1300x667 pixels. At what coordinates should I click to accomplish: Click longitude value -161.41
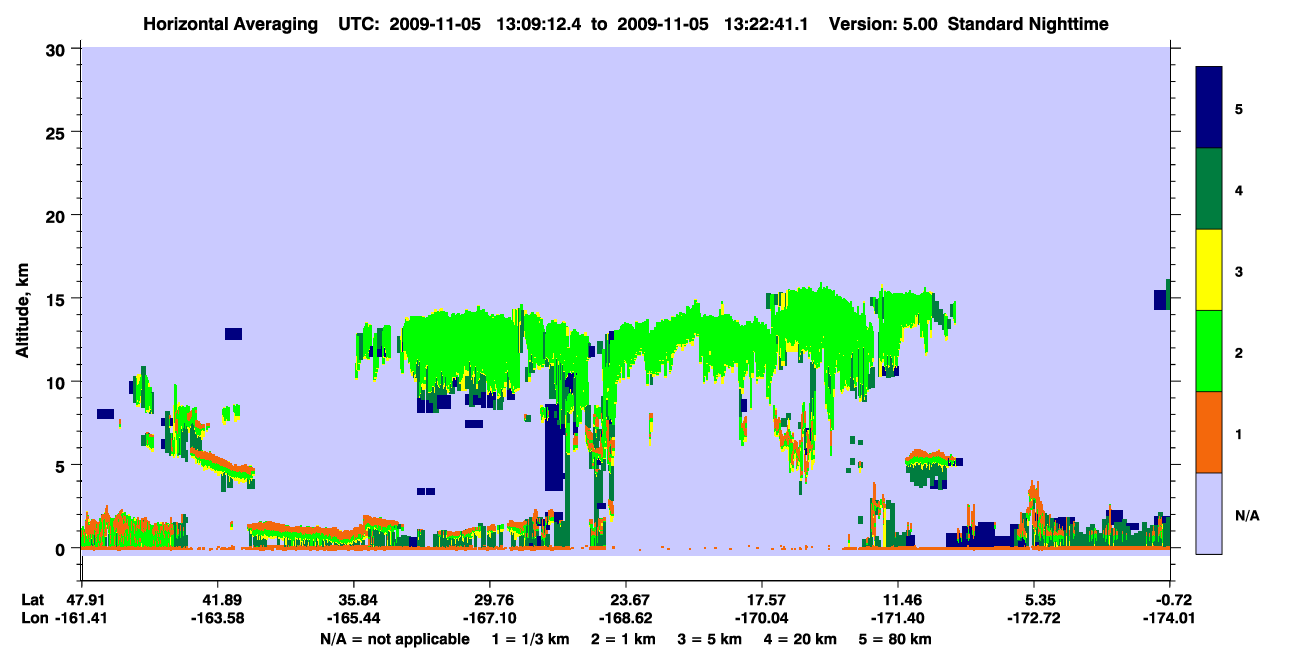click(x=82, y=618)
